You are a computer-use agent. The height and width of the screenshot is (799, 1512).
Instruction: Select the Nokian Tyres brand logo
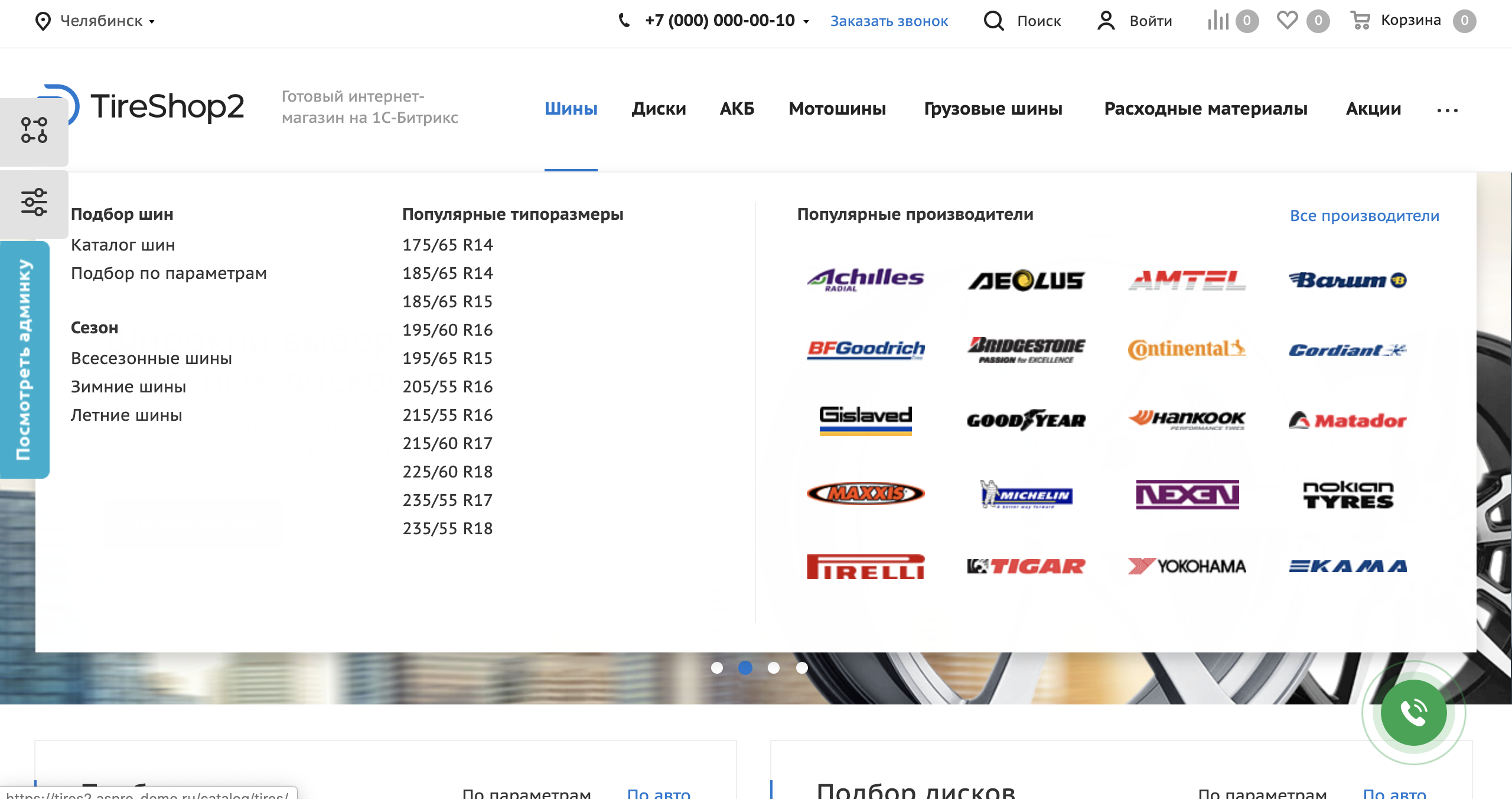[1348, 494]
